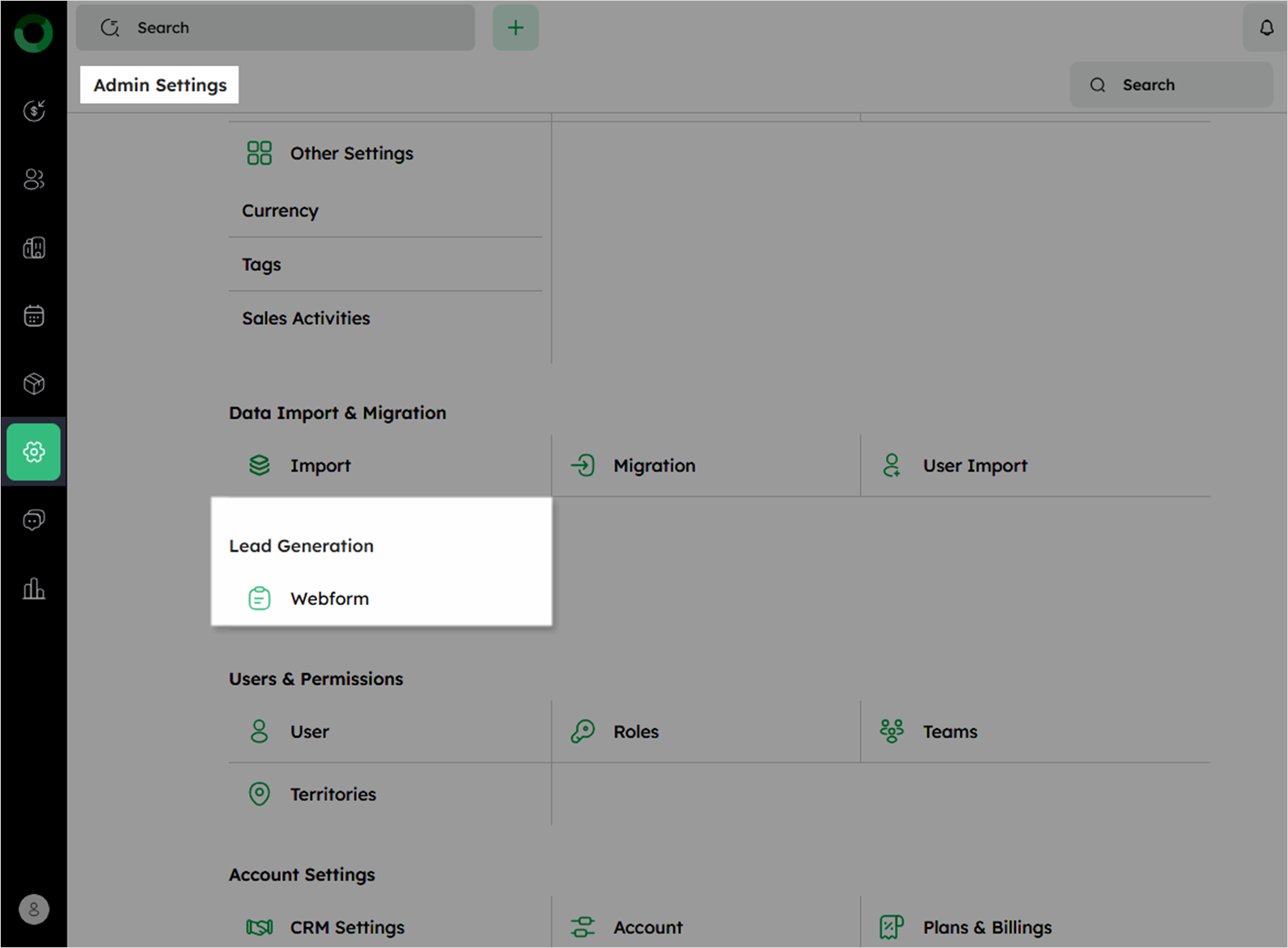The height and width of the screenshot is (948, 1288).
Task: Open the Roles settings
Action: coord(636,732)
